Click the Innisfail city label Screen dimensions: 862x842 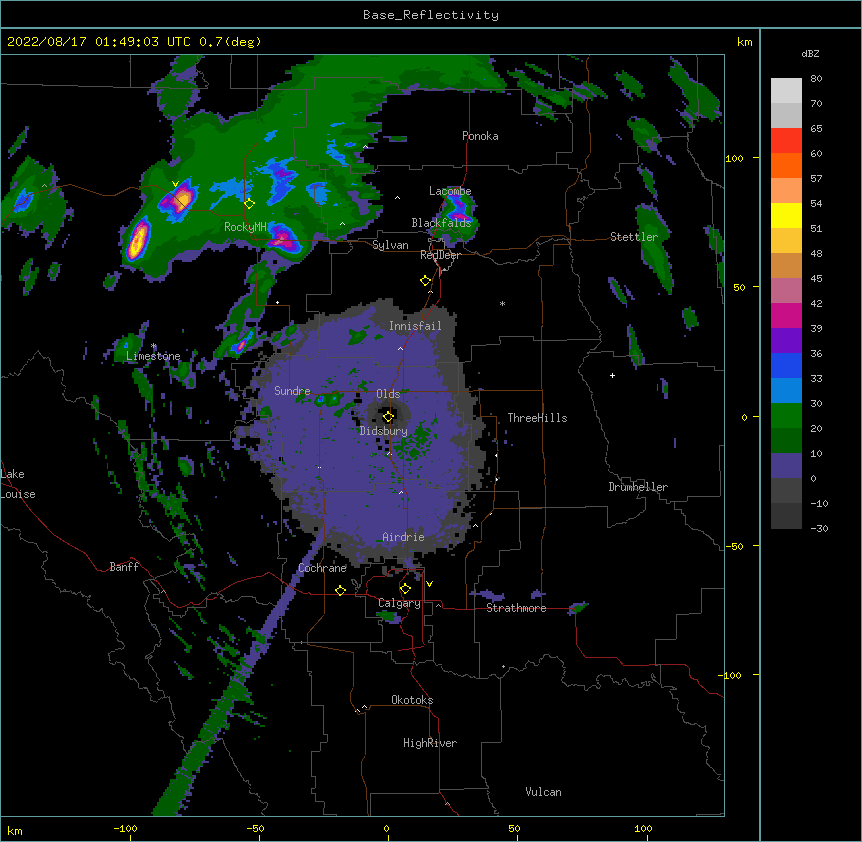coord(415,326)
